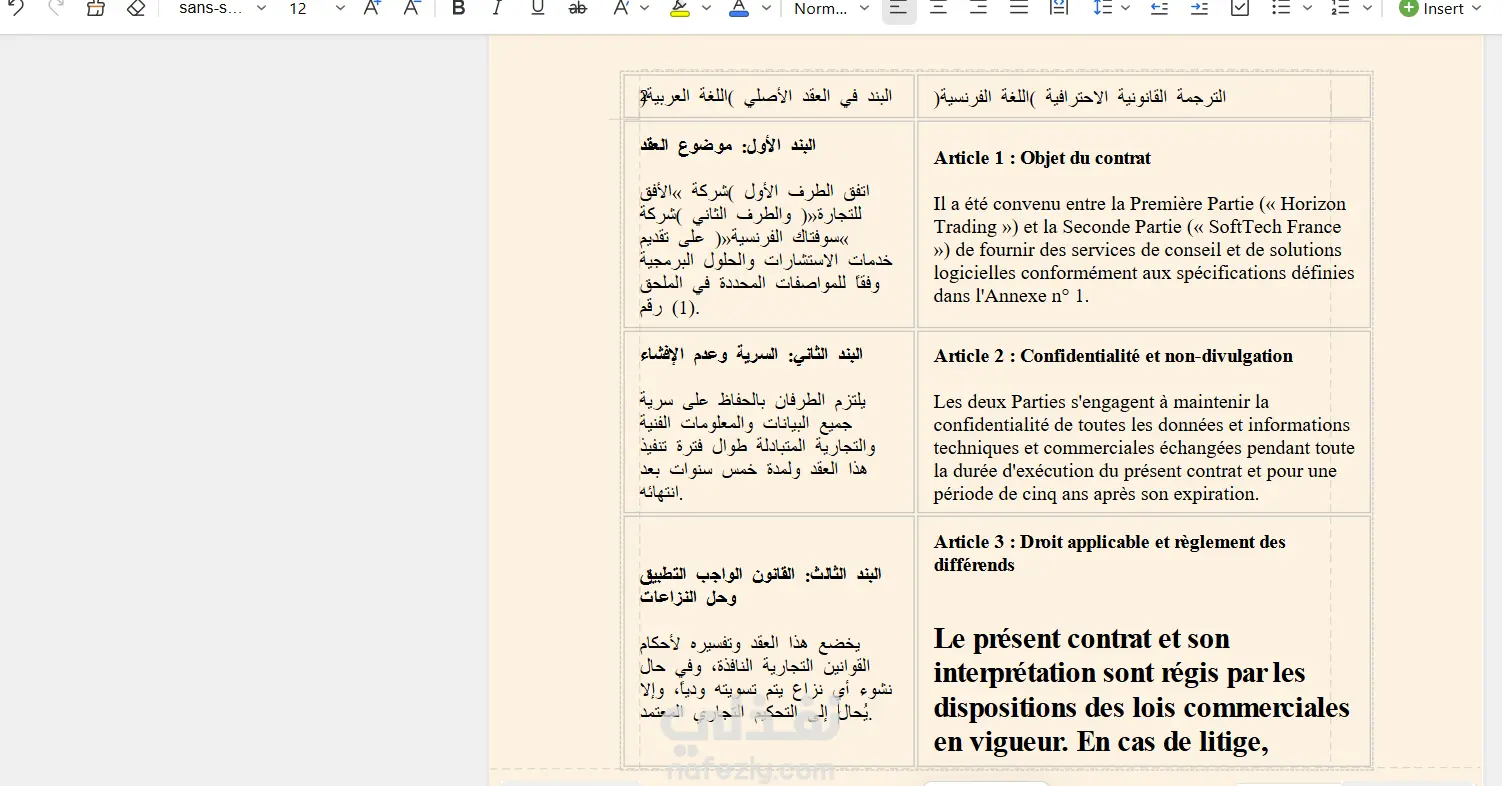Expand the line spacing options arrow

coord(1125,8)
